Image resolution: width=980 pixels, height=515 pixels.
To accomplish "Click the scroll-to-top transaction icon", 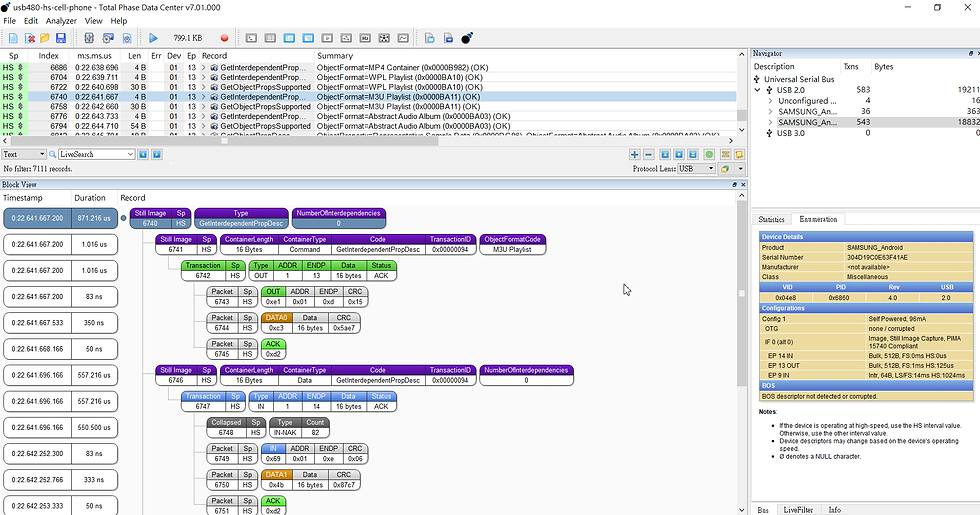I will tap(665, 154).
